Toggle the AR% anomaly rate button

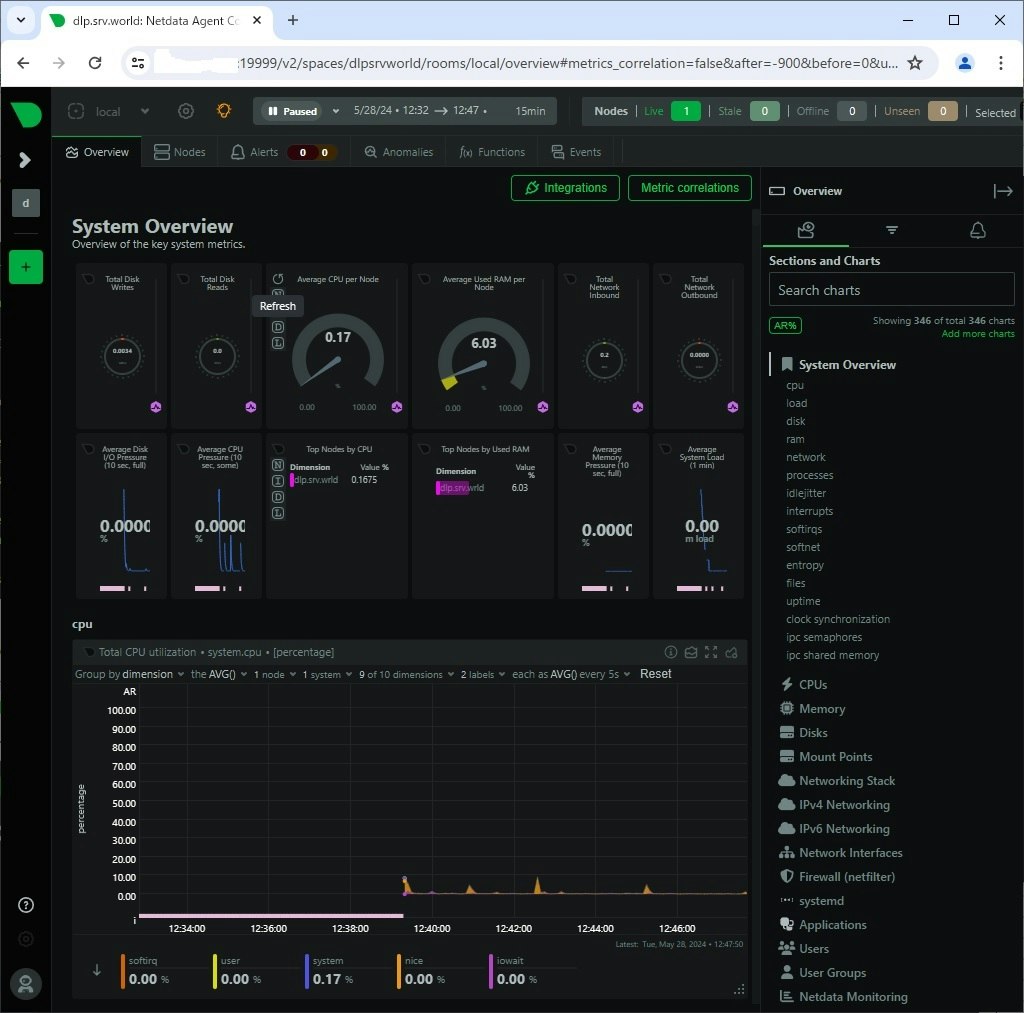click(x=785, y=325)
